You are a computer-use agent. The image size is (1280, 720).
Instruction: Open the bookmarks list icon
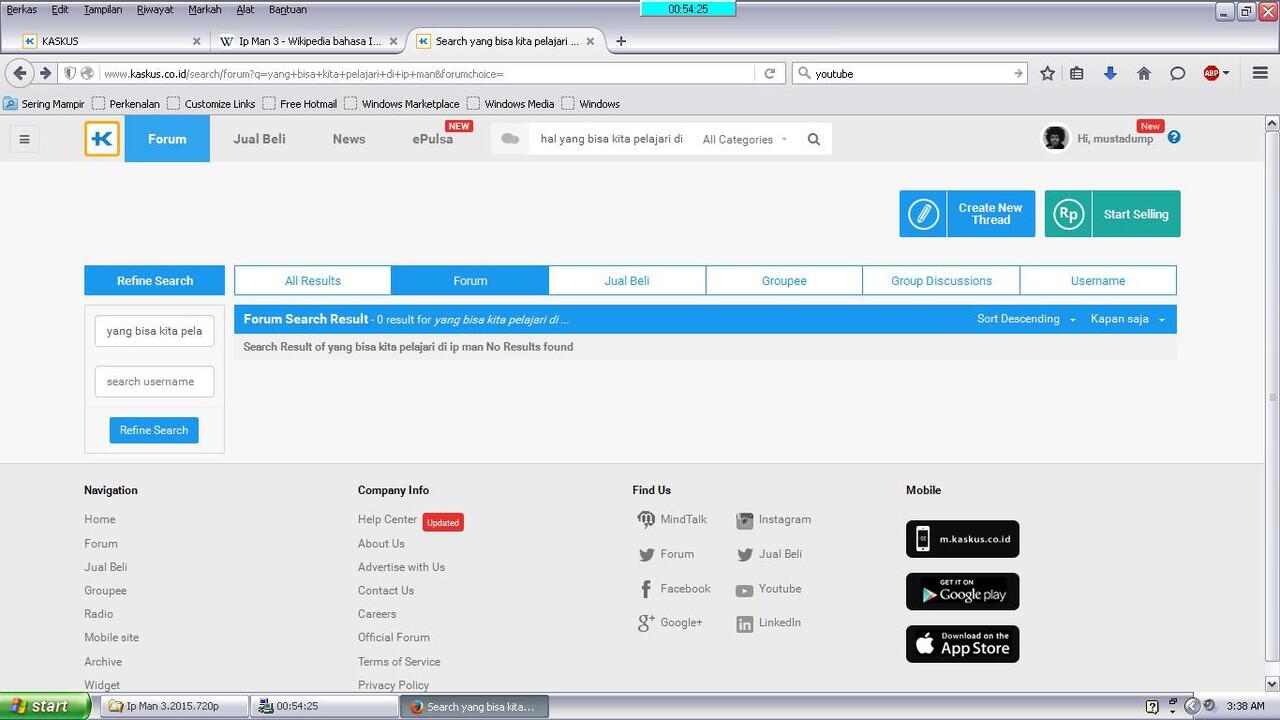point(1077,73)
